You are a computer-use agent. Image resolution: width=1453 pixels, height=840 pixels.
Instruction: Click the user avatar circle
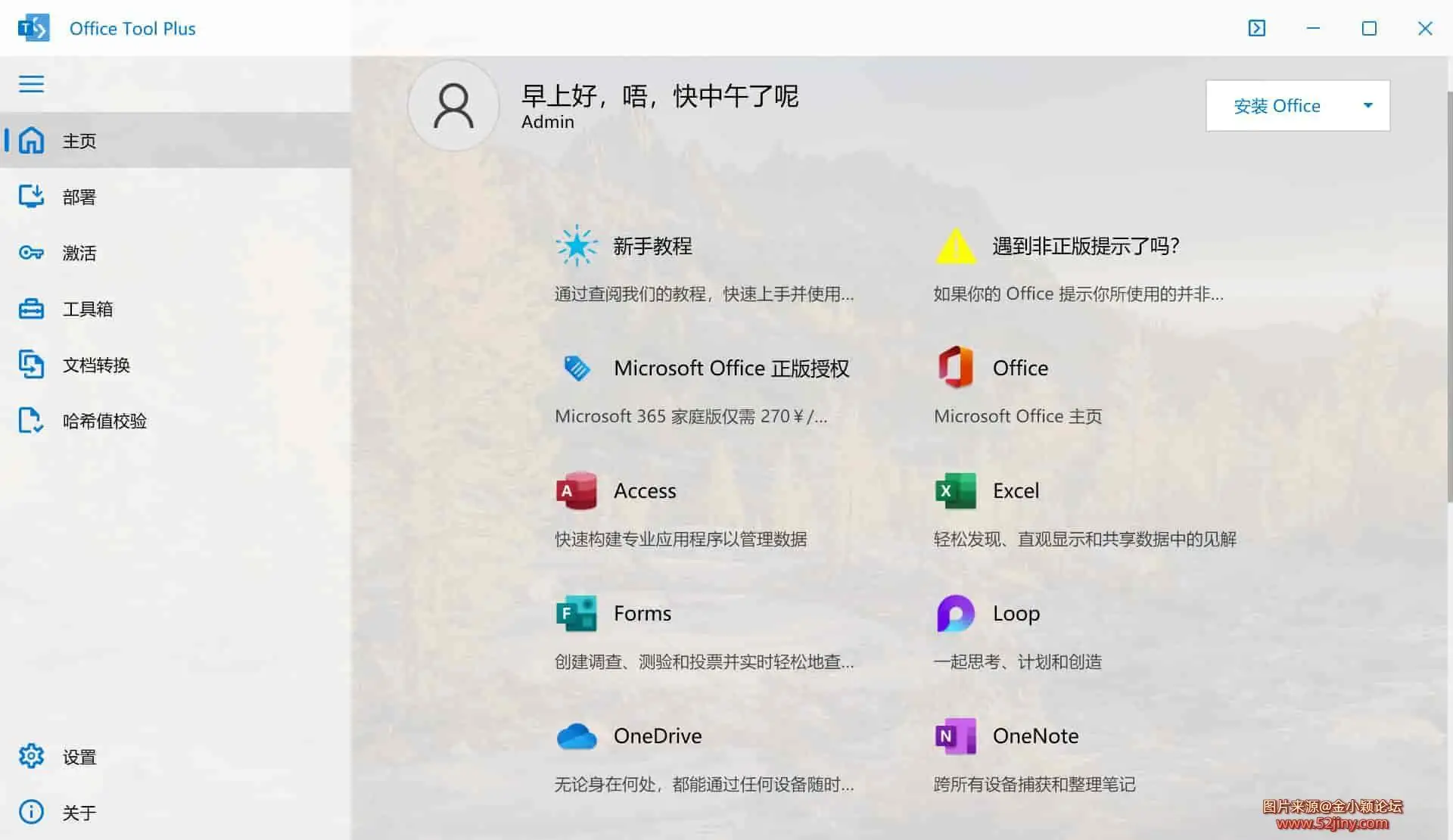click(x=453, y=106)
